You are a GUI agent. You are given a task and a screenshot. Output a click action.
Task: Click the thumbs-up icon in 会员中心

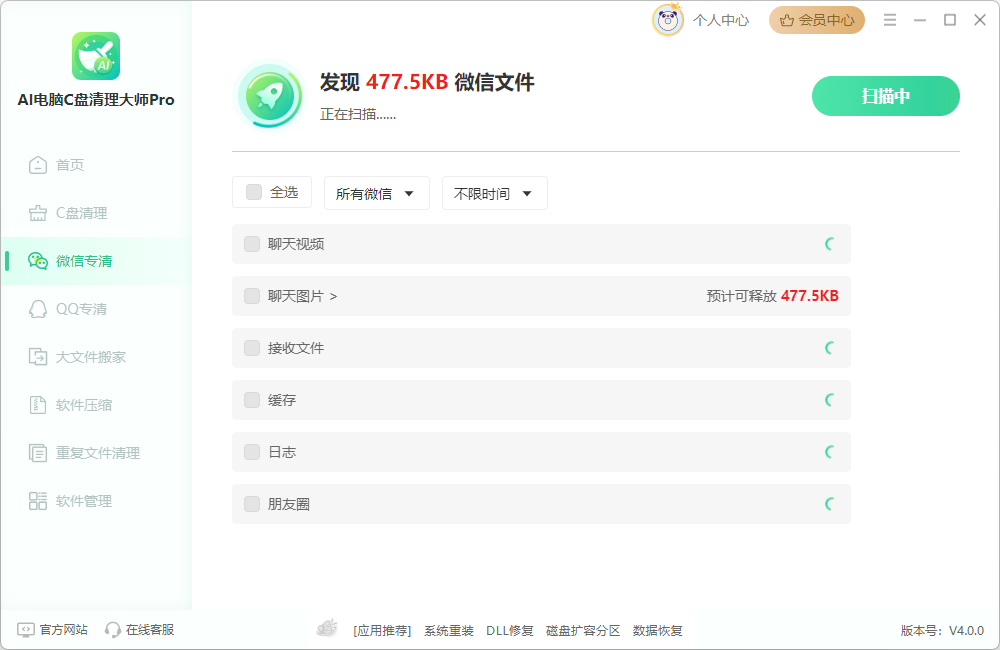(787, 20)
